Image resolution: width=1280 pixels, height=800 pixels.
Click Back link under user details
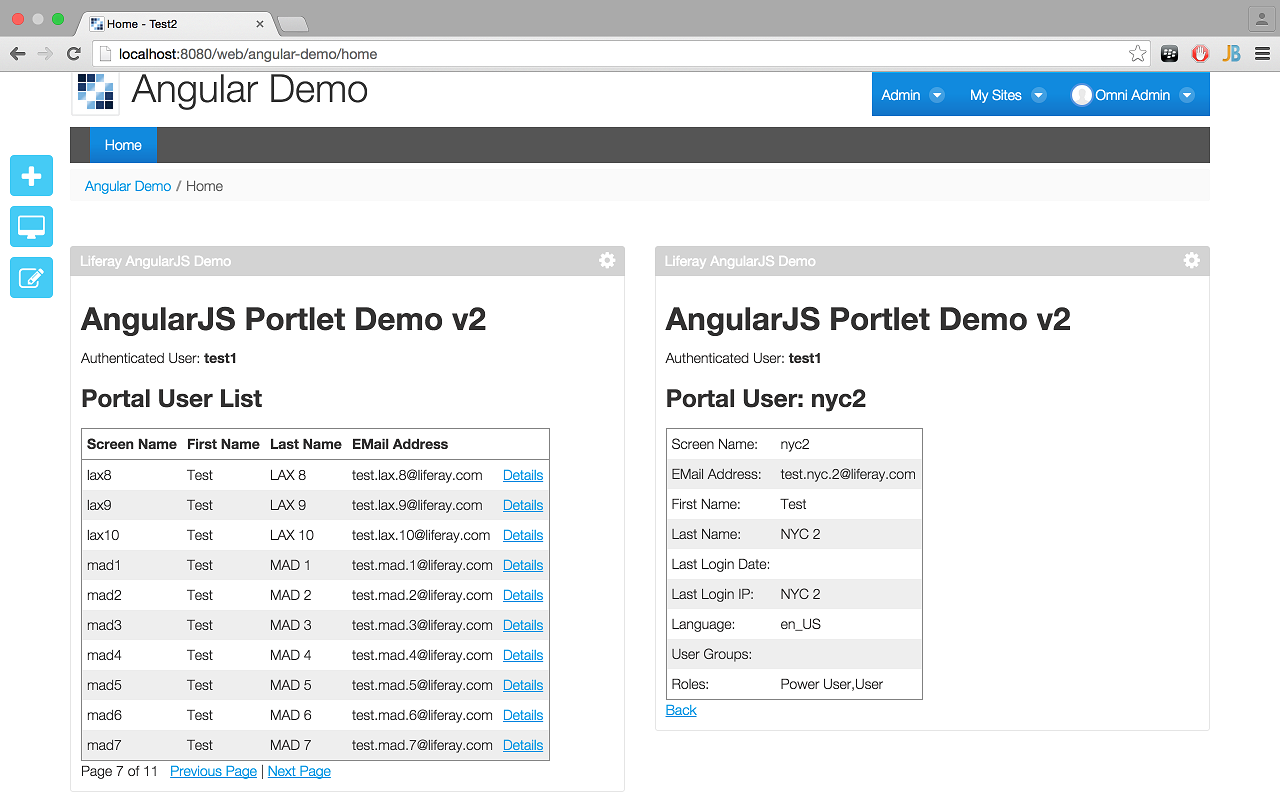[681, 710]
